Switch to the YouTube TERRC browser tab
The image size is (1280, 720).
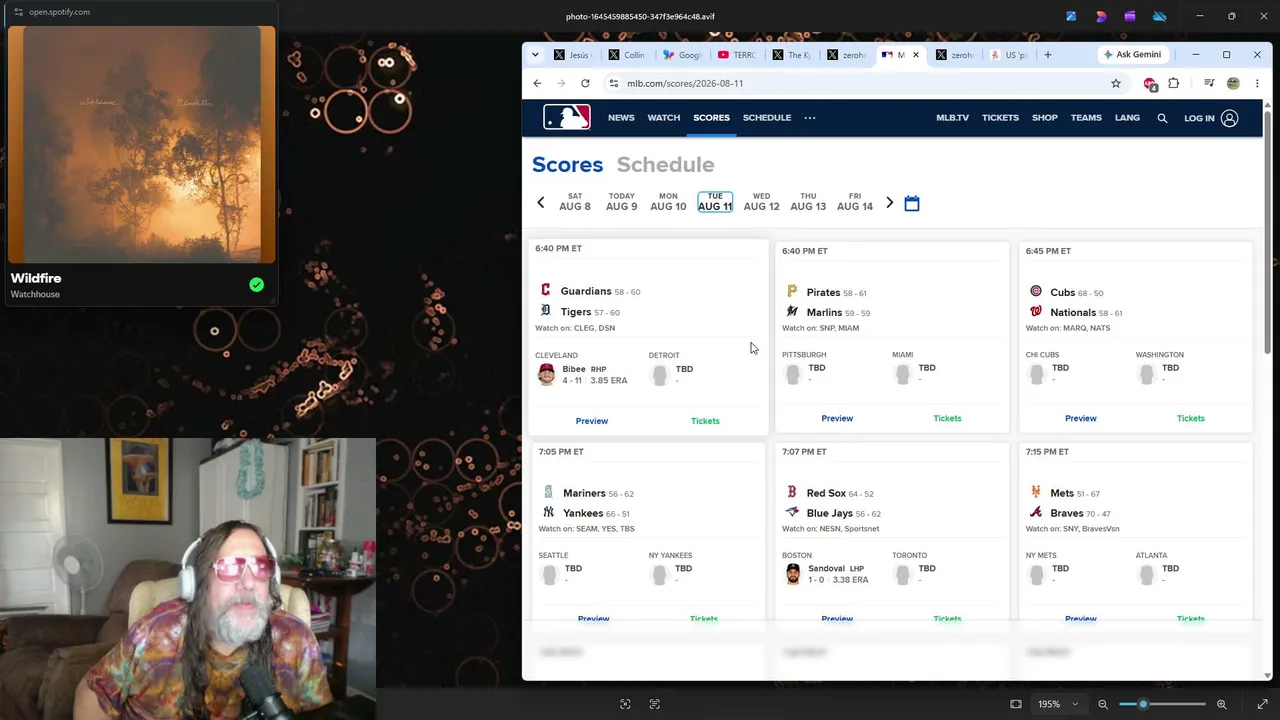pyautogui.click(x=737, y=55)
